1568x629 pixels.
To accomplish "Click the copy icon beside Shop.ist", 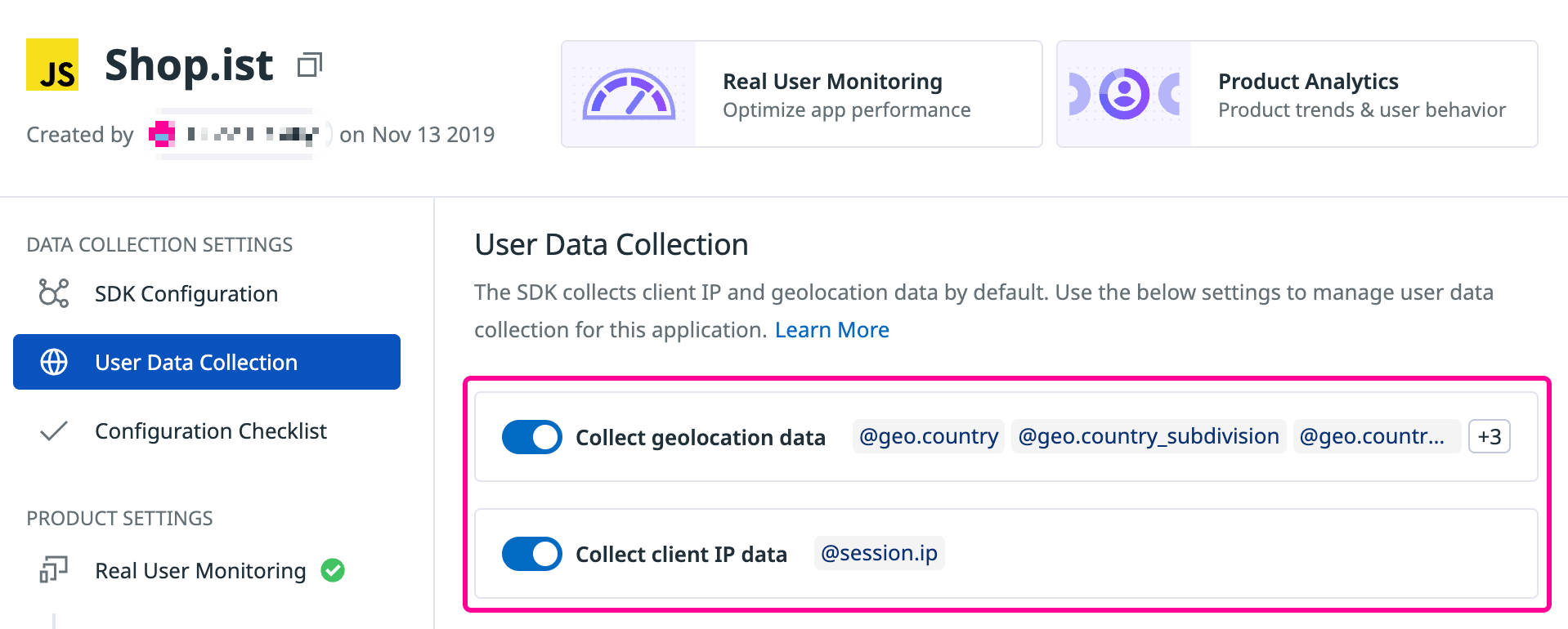I will (x=310, y=65).
